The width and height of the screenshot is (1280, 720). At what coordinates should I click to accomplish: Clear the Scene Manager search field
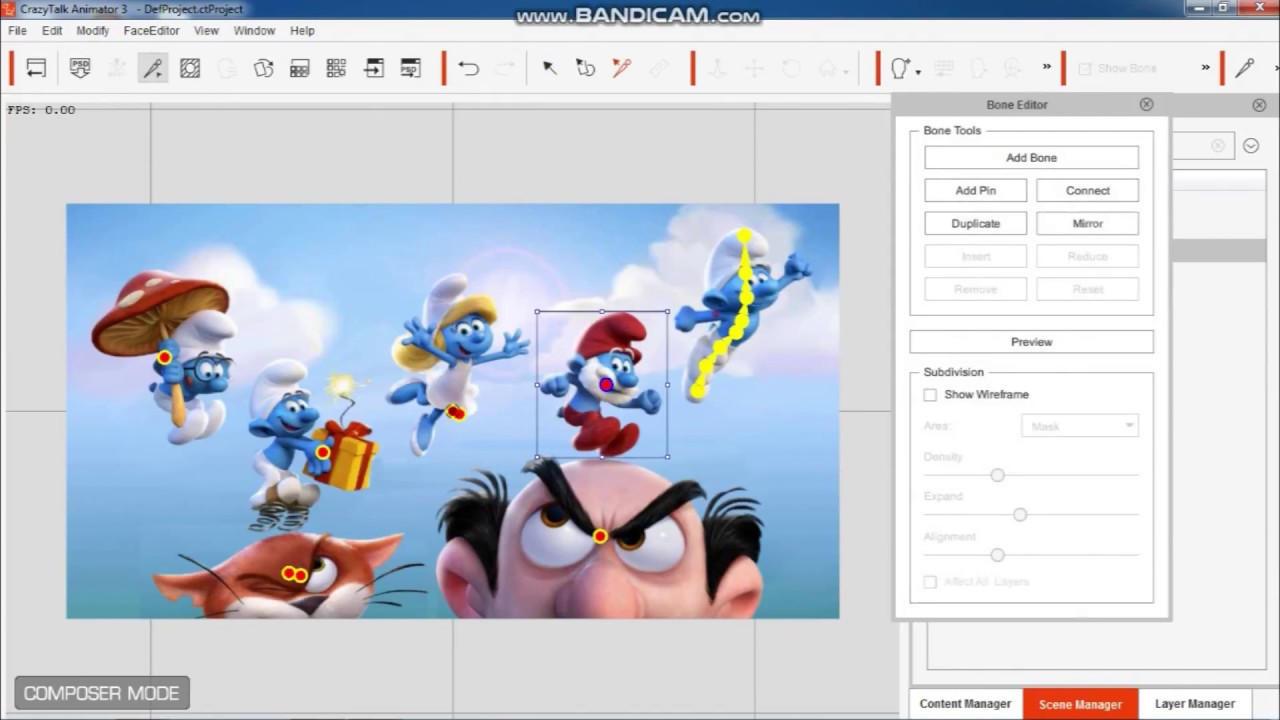coord(1218,146)
